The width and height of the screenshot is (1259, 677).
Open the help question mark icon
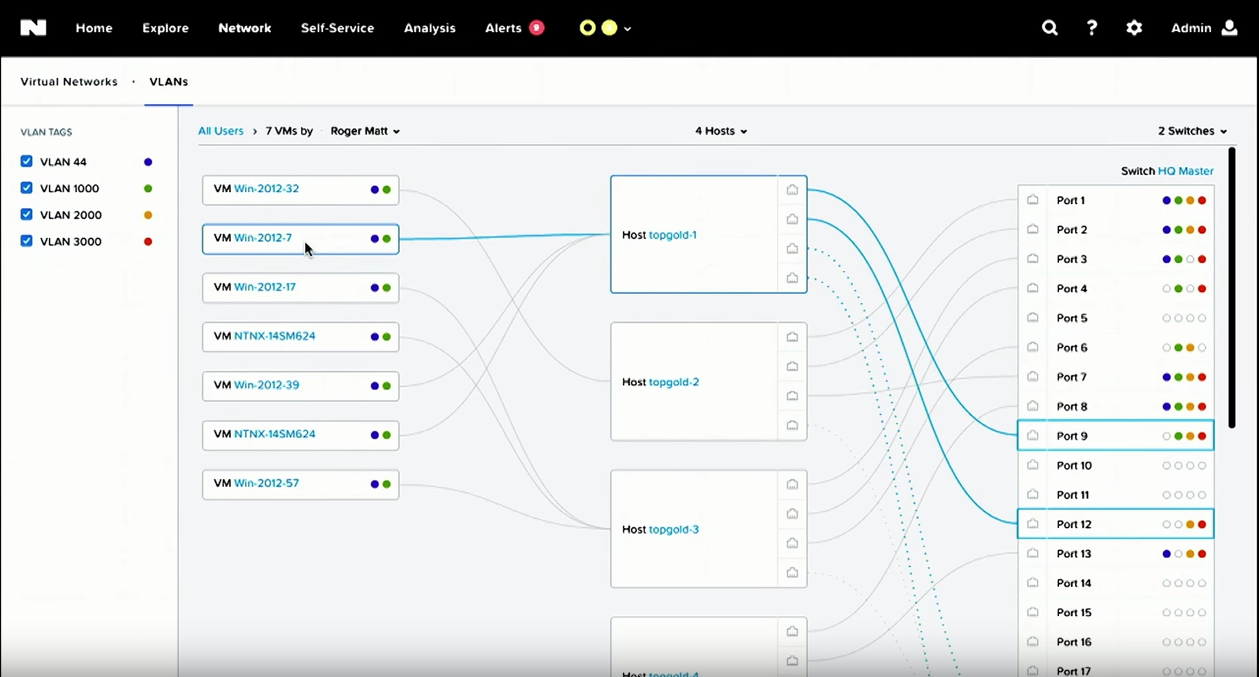(1092, 28)
